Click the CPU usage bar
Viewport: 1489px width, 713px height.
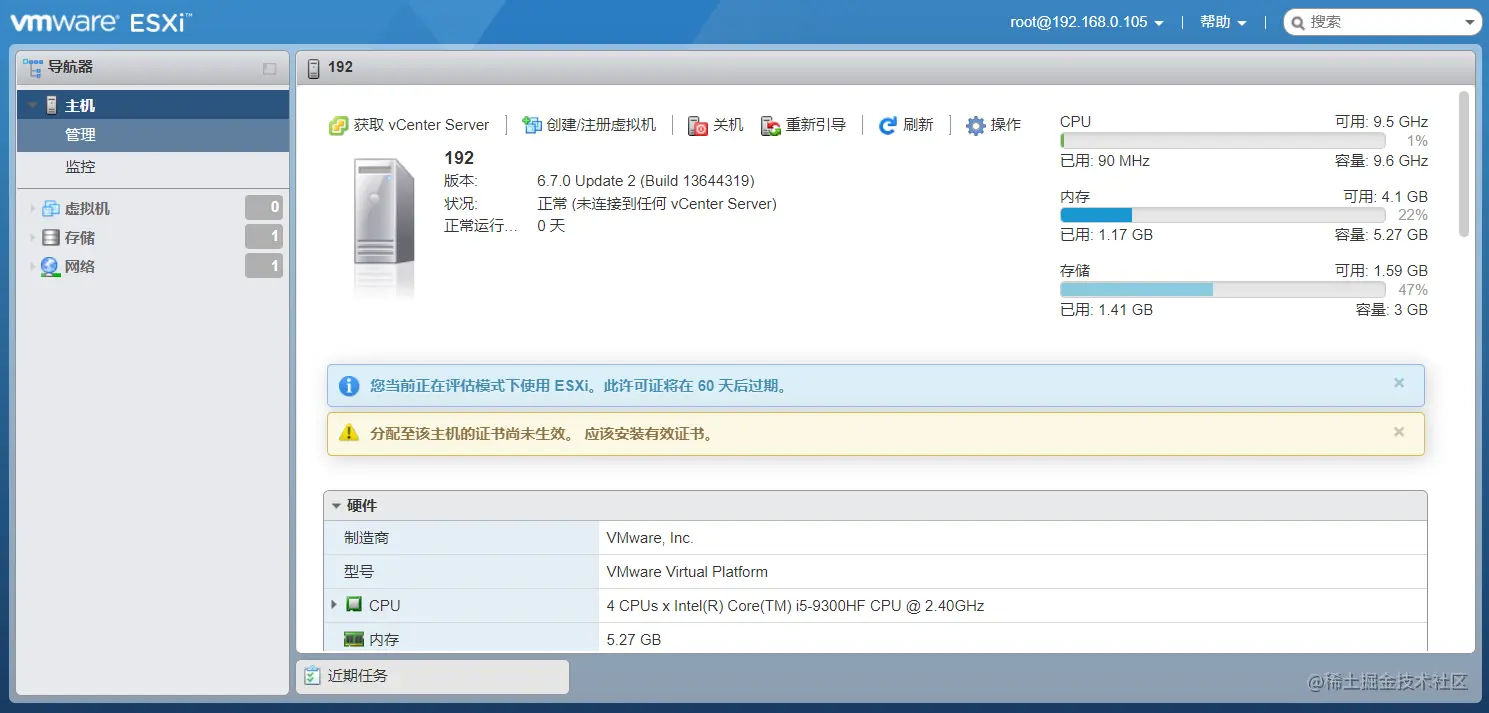click(1222, 141)
